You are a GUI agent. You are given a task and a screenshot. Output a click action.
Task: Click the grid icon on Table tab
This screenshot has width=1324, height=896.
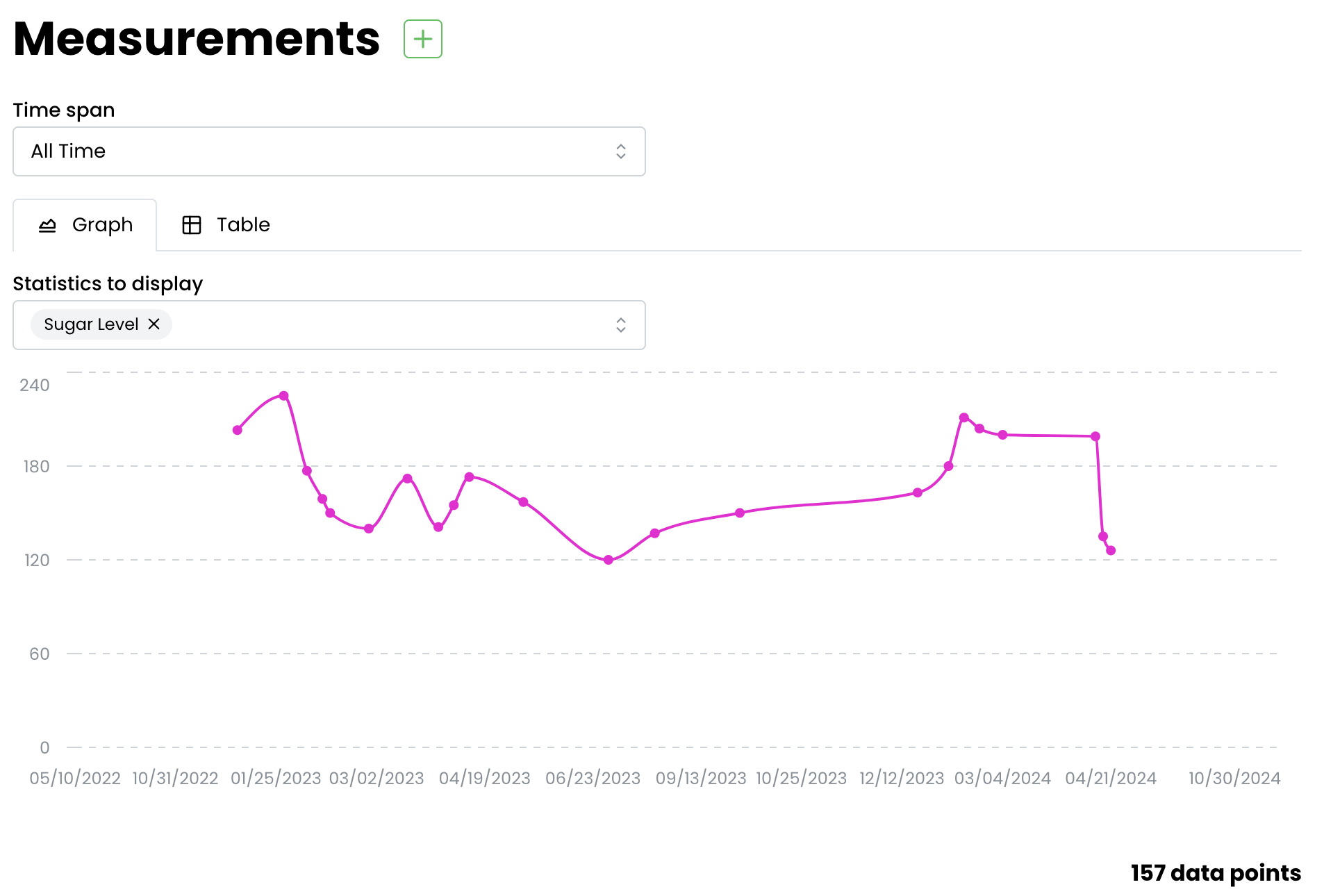click(x=192, y=225)
